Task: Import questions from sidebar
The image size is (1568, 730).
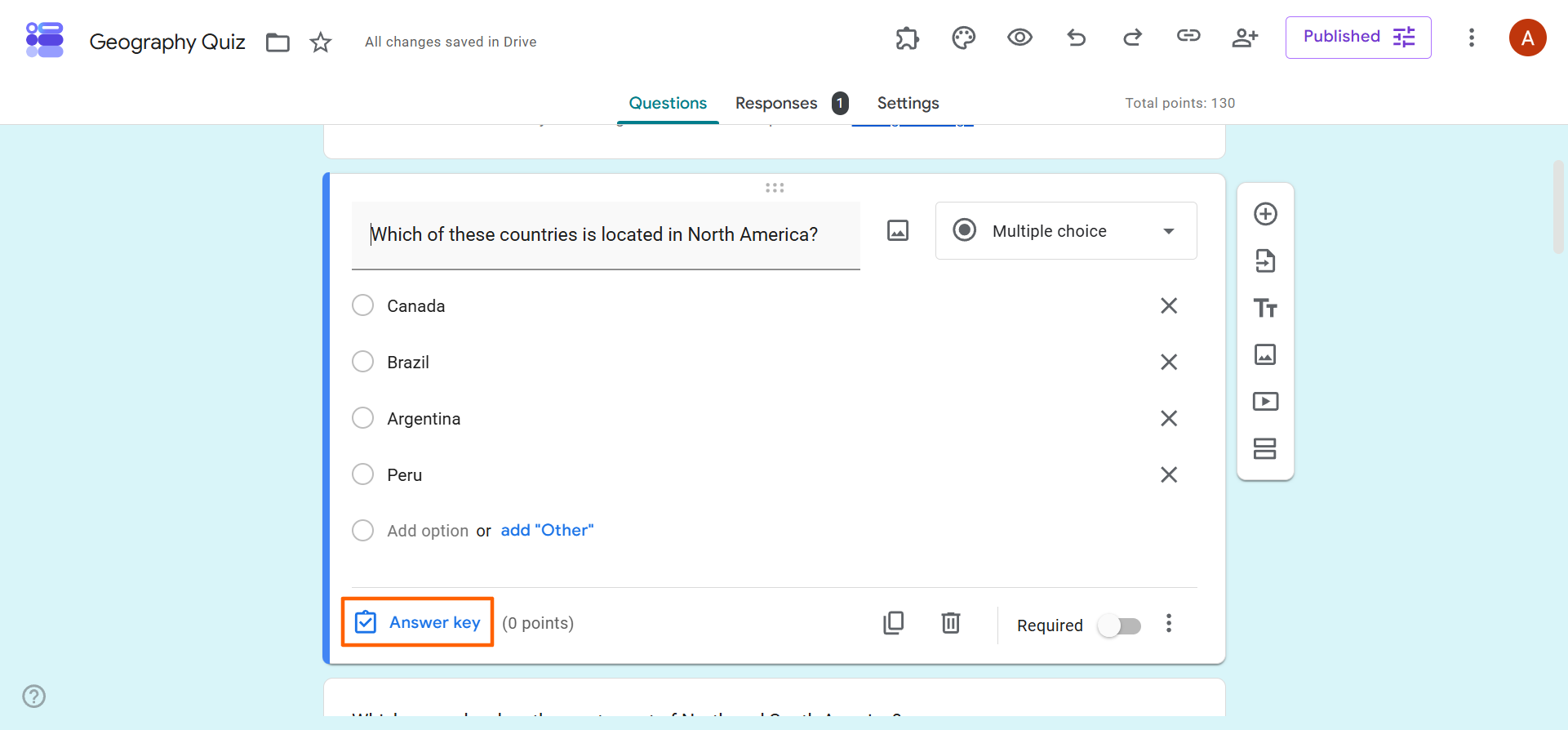Action: click(1265, 261)
